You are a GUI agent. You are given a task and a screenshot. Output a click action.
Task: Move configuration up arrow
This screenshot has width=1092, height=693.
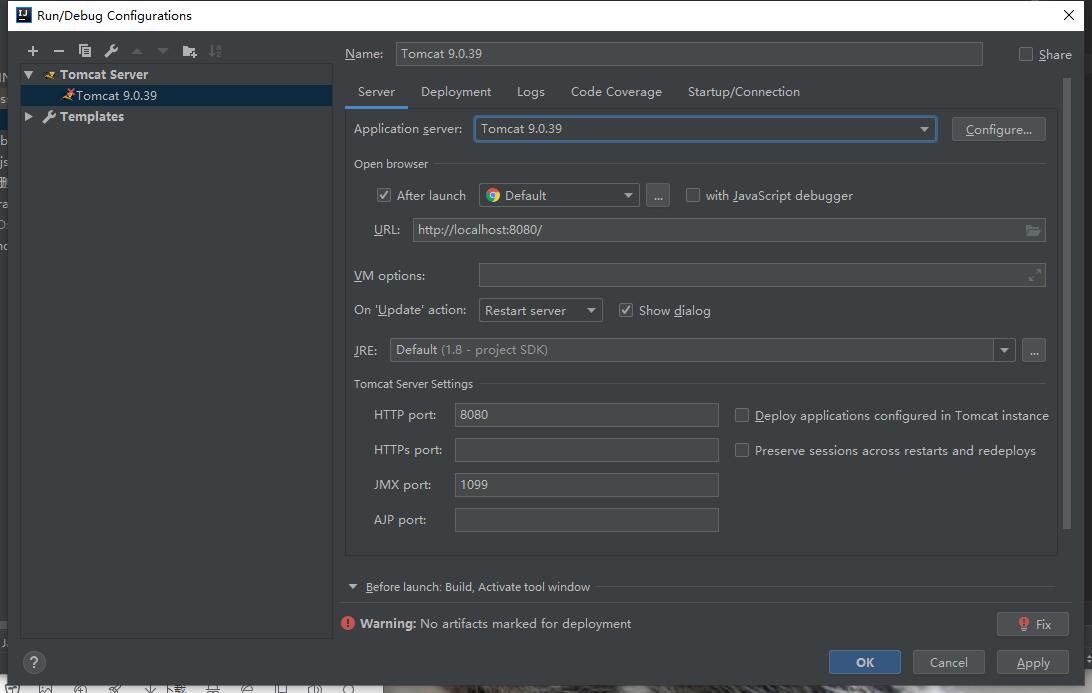(x=137, y=51)
